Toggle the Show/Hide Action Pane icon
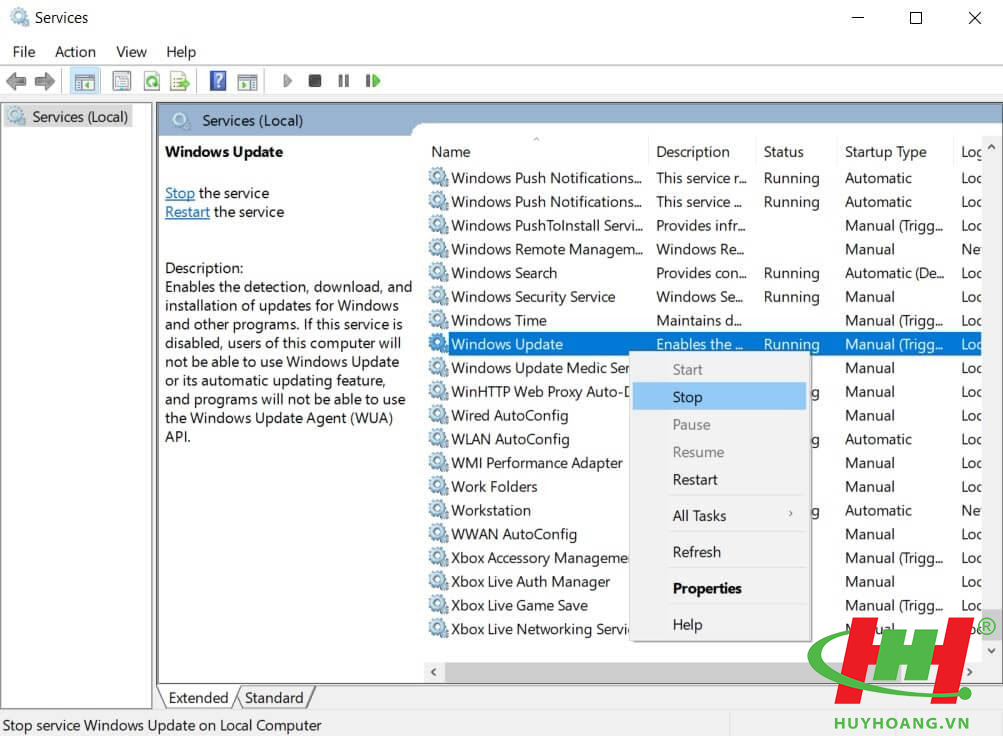 (247, 81)
